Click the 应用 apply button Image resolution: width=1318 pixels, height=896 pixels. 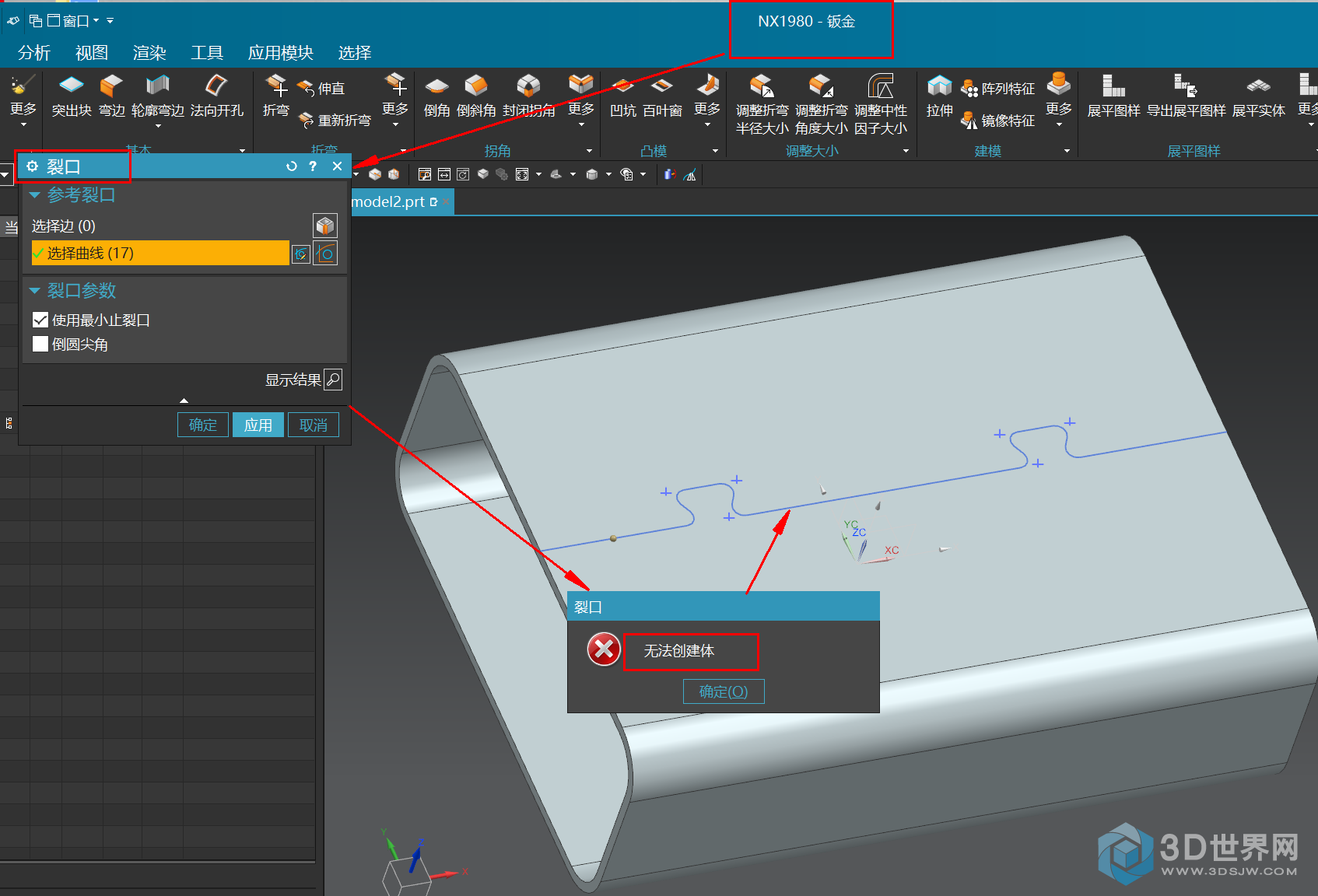pyautogui.click(x=258, y=425)
